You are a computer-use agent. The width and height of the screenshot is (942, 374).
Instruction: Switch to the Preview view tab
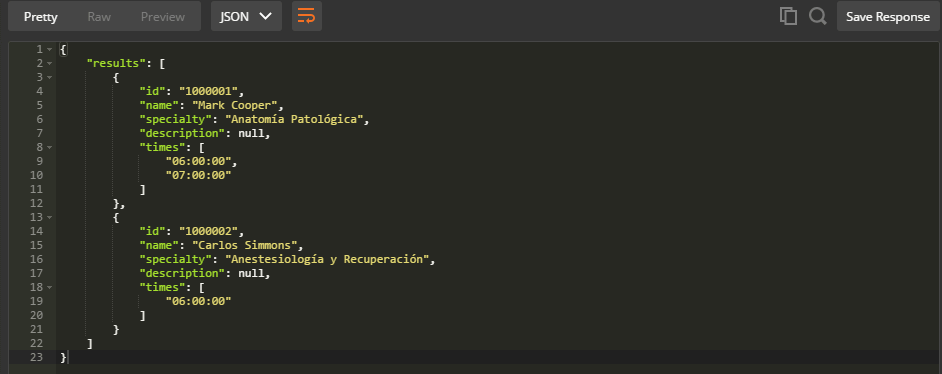pyautogui.click(x=163, y=17)
